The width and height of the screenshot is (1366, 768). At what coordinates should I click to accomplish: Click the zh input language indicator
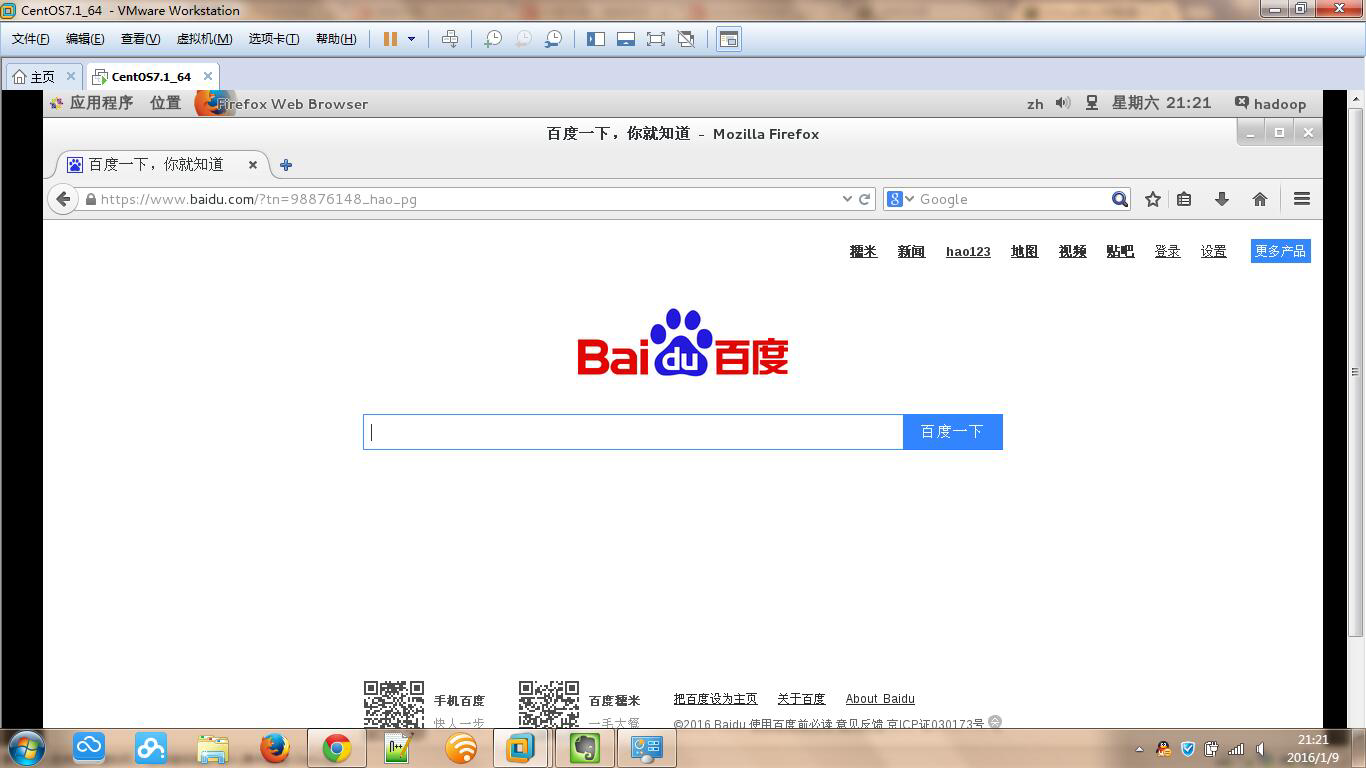coord(1035,104)
